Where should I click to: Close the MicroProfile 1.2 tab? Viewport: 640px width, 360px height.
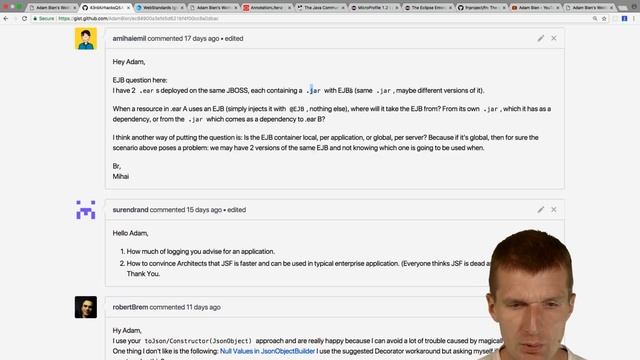tap(397, 7)
